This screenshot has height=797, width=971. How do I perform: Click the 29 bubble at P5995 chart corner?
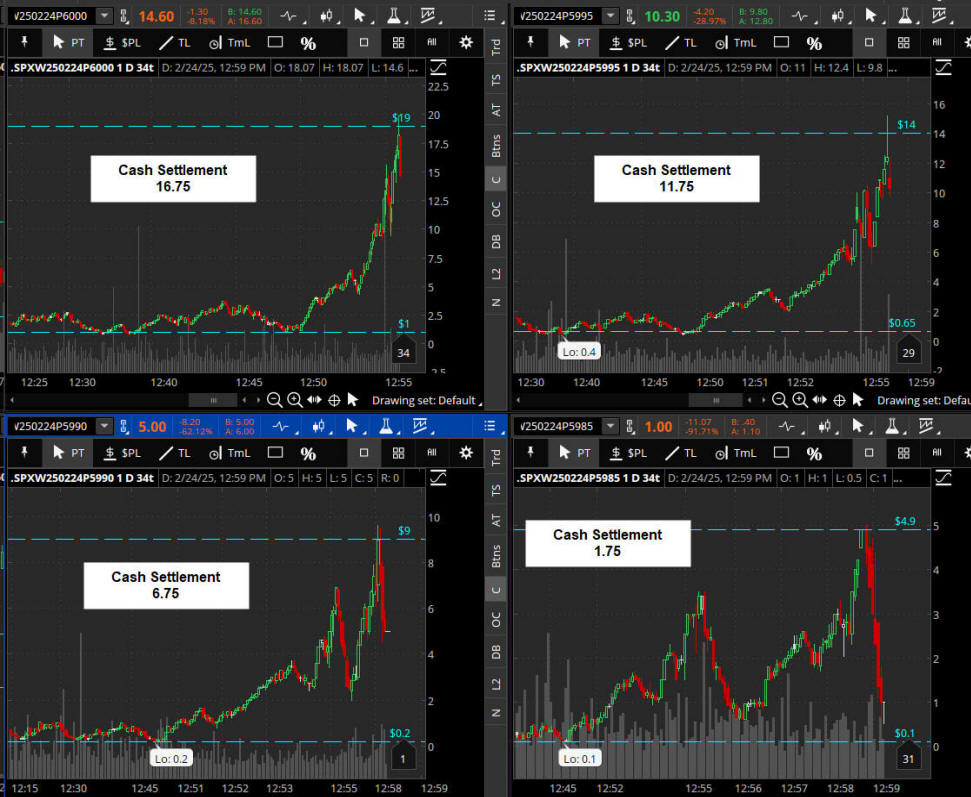(x=908, y=351)
